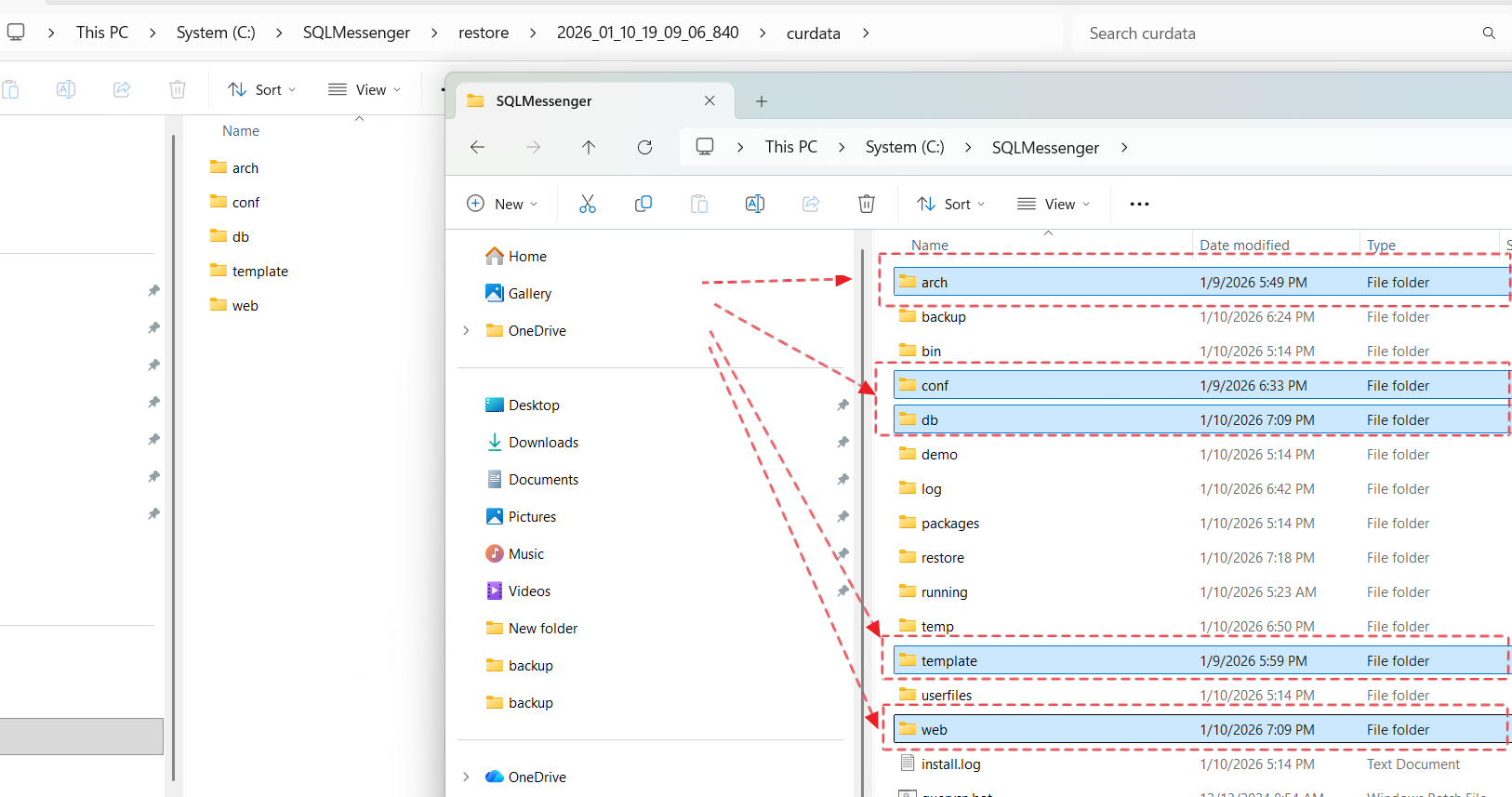Click the PC monitor icon in SQLMessenger address bar

pyautogui.click(x=705, y=147)
